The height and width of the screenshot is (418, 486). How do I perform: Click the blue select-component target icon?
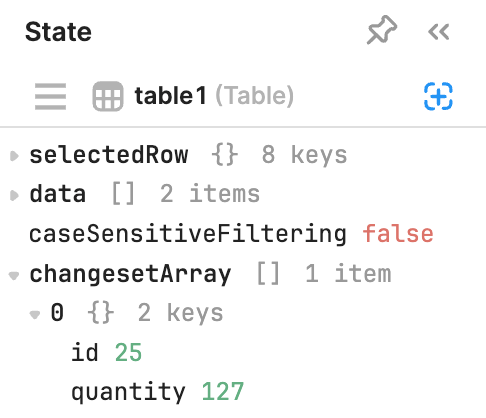point(438,96)
